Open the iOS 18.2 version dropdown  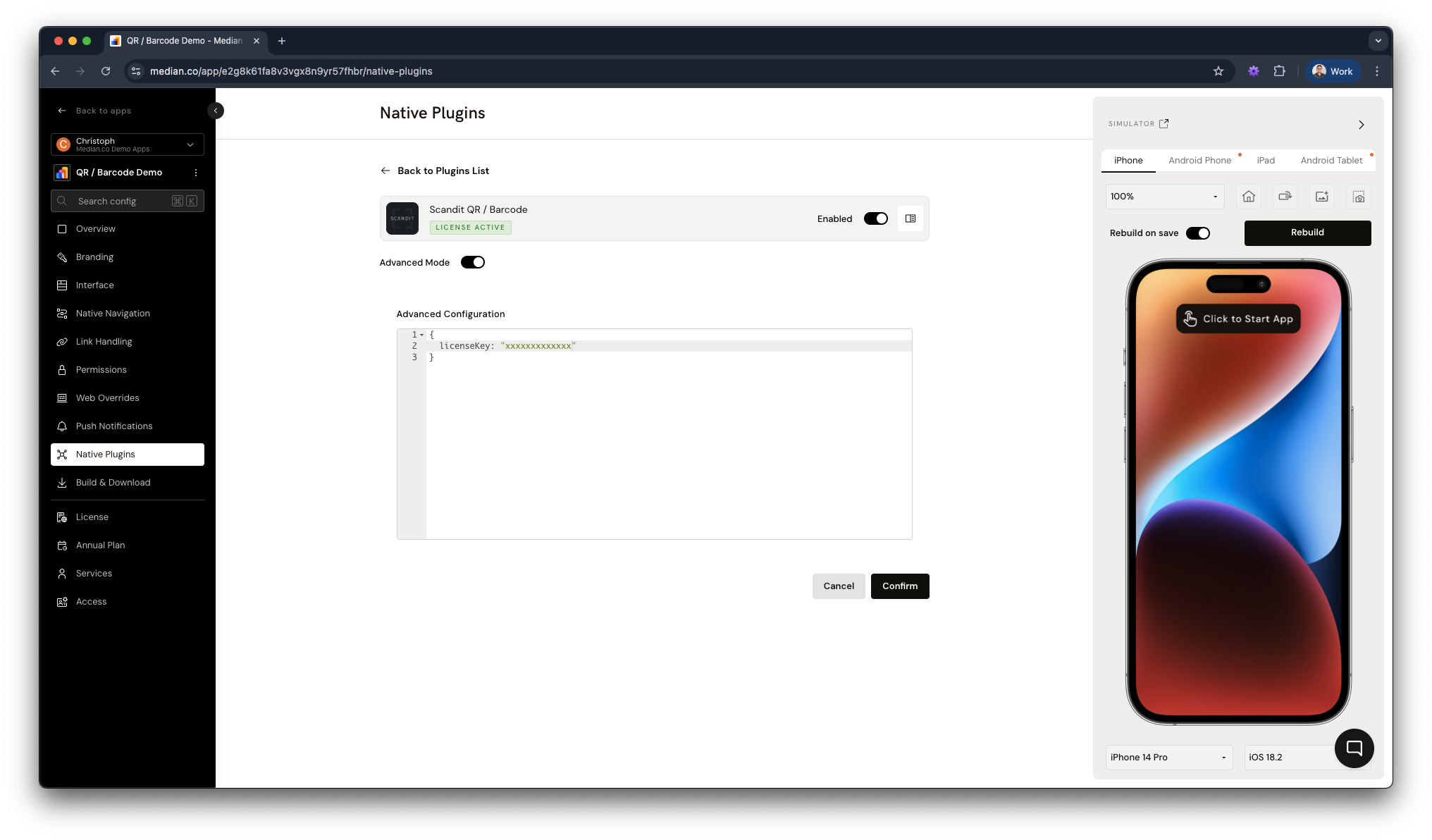pyautogui.click(x=1290, y=758)
